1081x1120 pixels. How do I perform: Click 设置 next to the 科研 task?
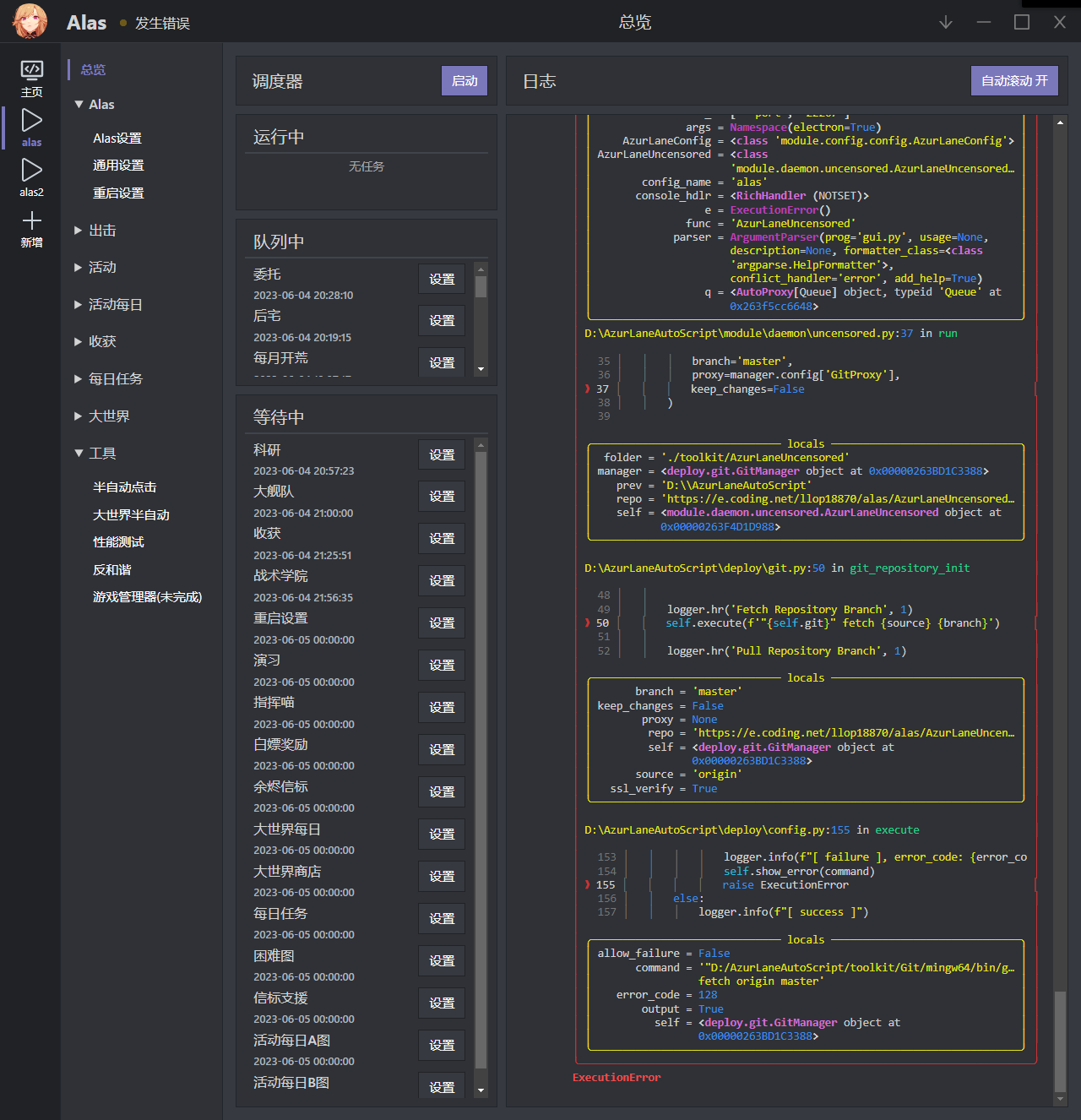click(x=441, y=454)
